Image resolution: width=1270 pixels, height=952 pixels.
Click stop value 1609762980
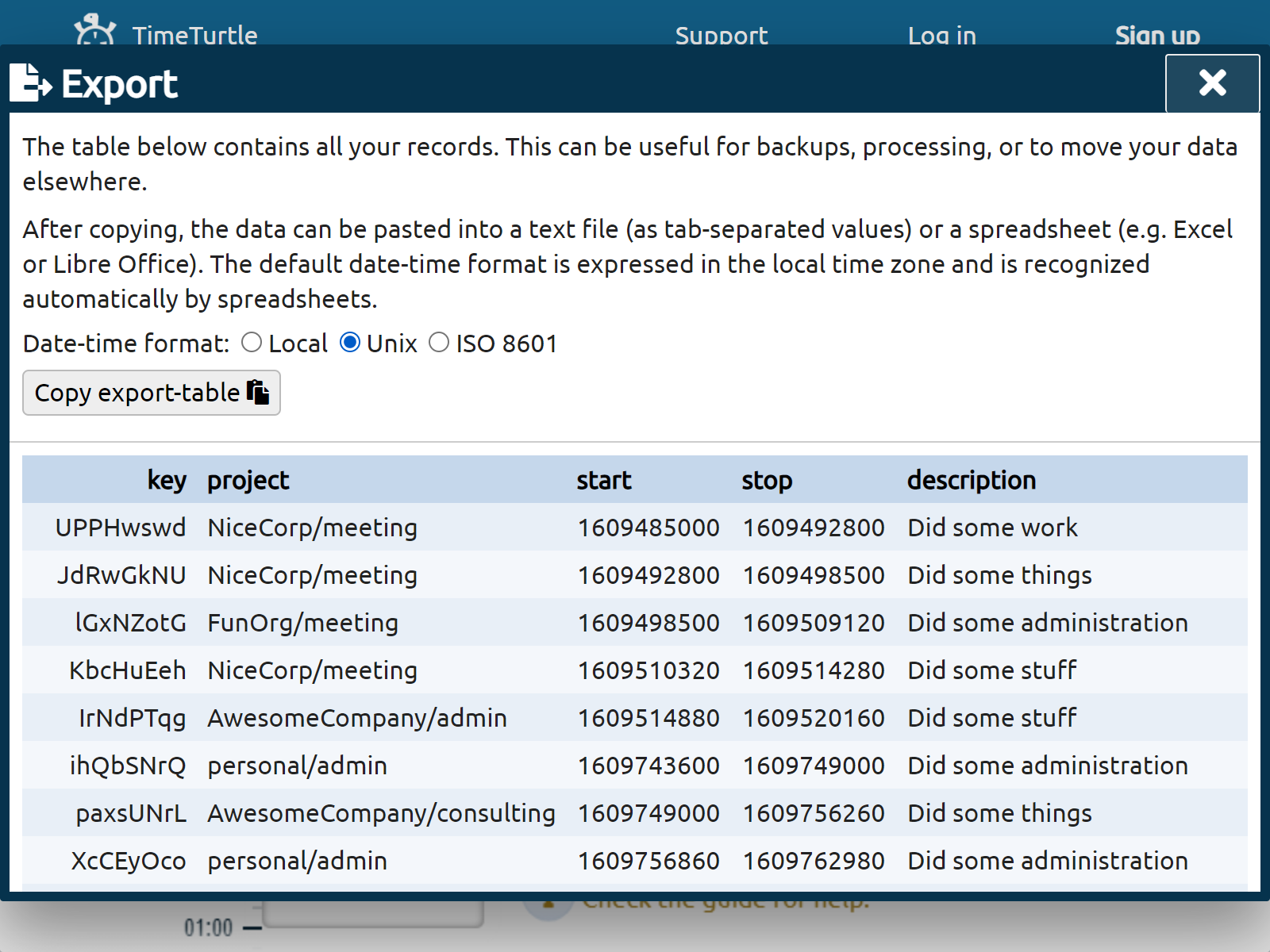click(814, 861)
